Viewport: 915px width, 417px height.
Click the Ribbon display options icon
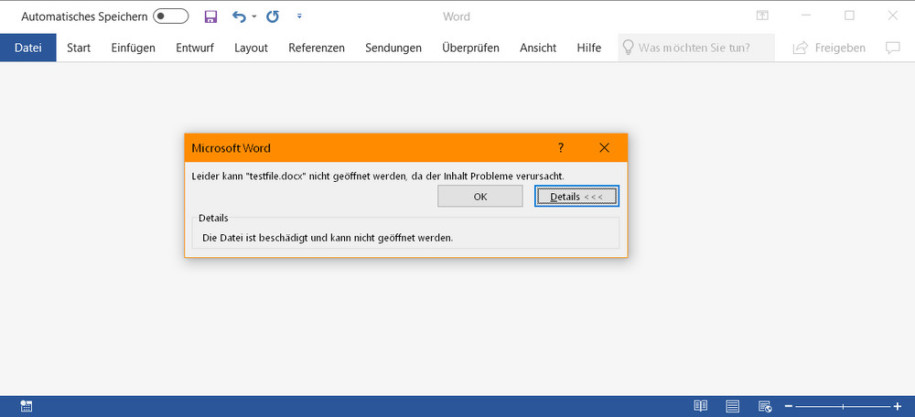pyautogui.click(x=762, y=16)
